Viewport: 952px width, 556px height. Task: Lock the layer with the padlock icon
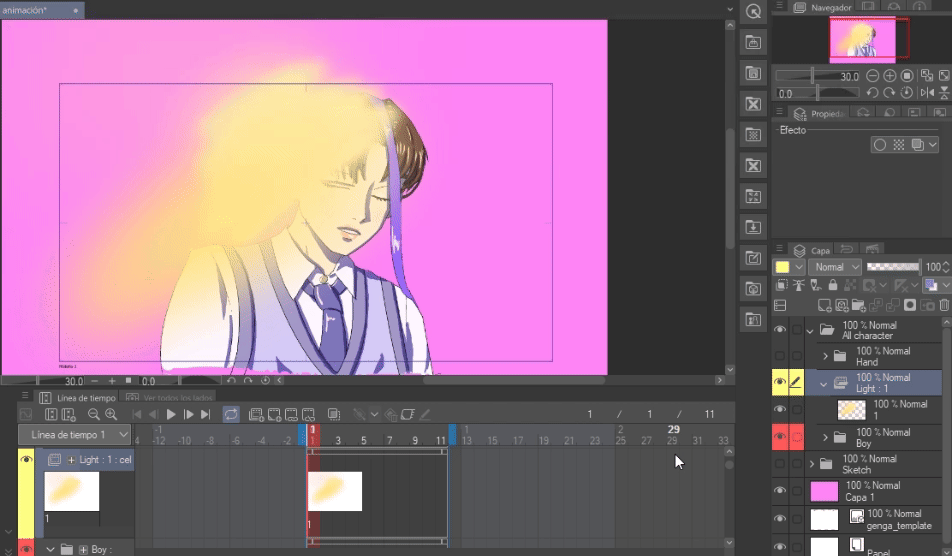coord(832,286)
